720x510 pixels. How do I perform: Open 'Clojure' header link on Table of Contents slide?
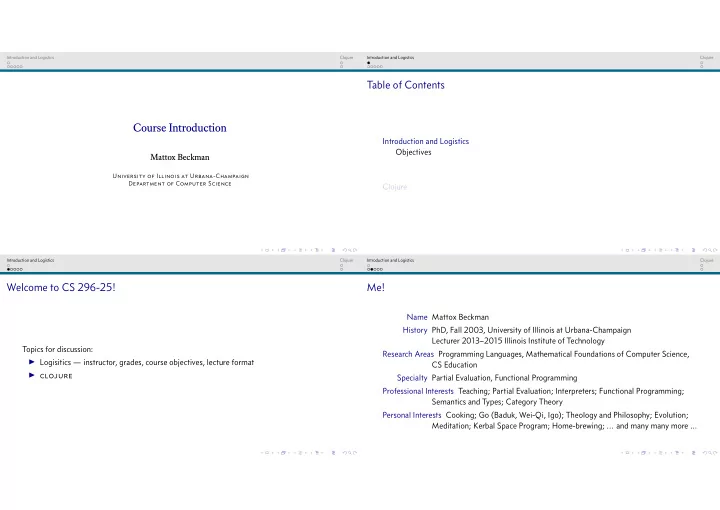coord(707,57)
